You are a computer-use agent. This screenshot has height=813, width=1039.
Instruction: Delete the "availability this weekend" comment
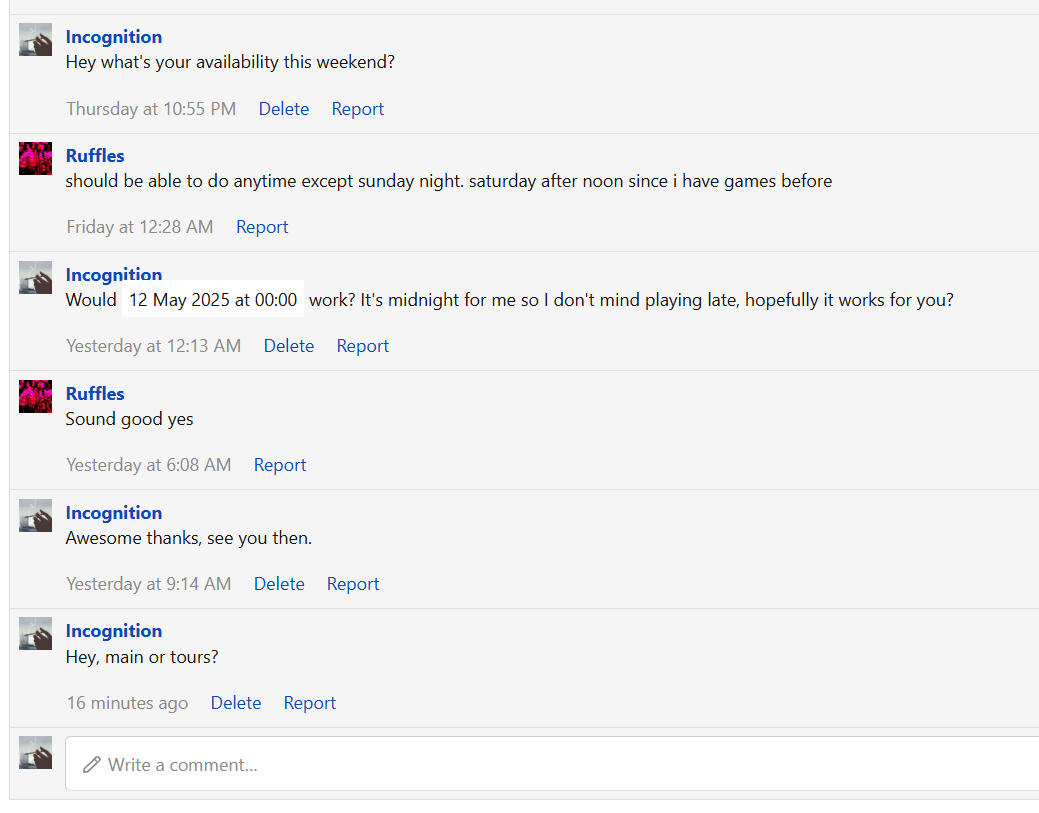tap(284, 109)
